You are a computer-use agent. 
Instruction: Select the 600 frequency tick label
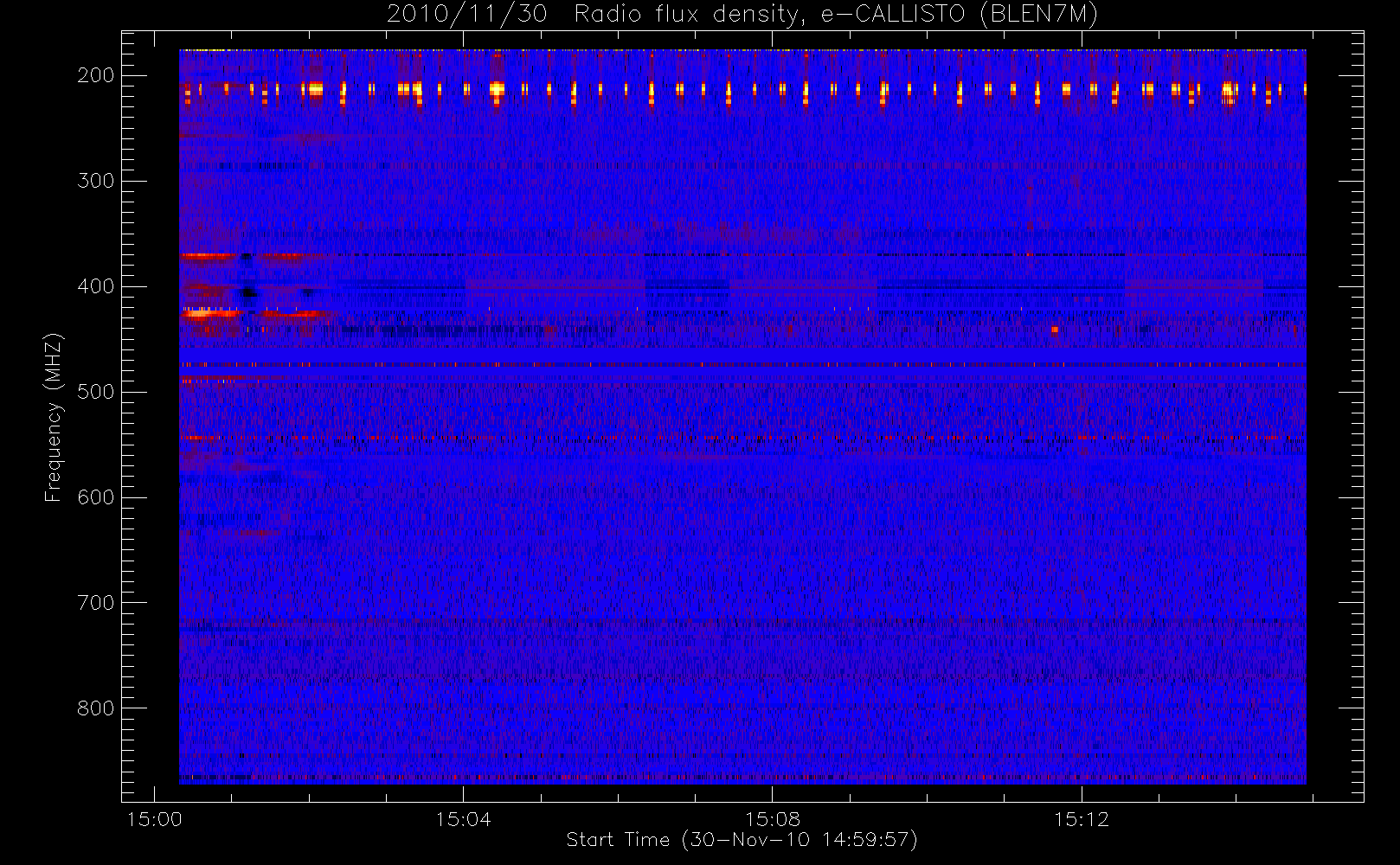click(x=95, y=497)
